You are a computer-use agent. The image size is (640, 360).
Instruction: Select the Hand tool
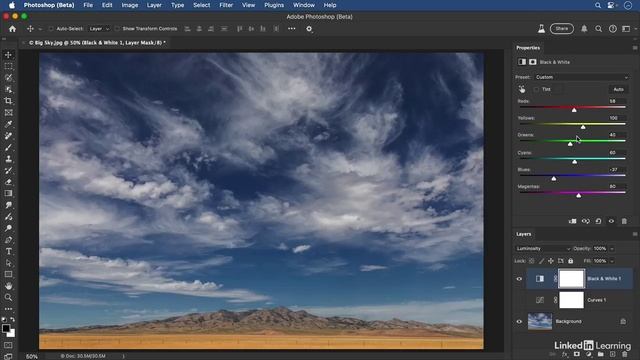point(8,286)
